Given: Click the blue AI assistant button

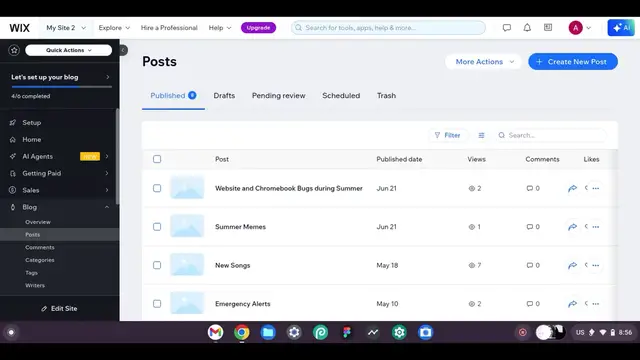Looking at the screenshot, I should point(621,28).
